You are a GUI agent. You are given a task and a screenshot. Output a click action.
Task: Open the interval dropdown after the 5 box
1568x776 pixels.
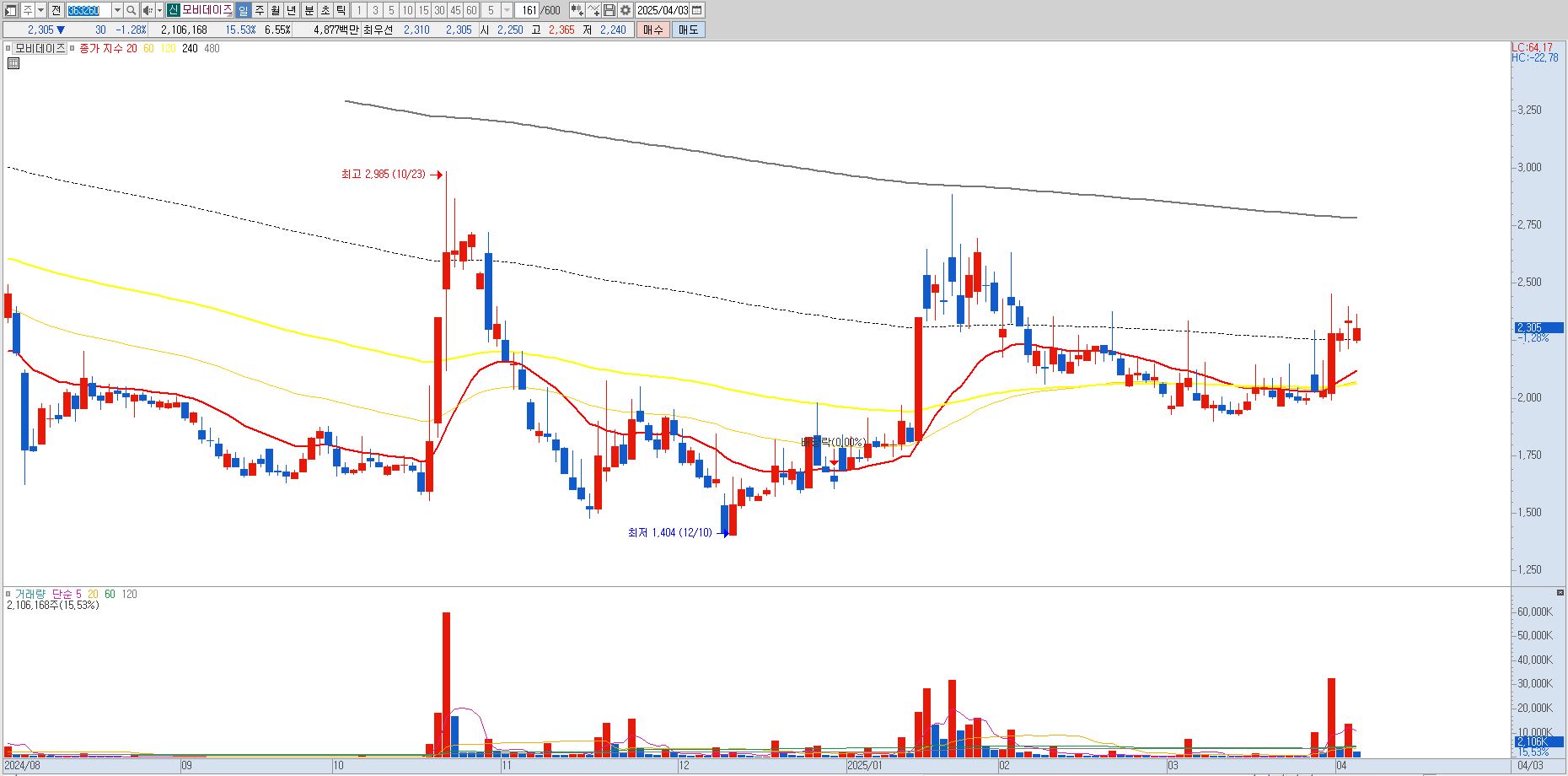(x=507, y=10)
